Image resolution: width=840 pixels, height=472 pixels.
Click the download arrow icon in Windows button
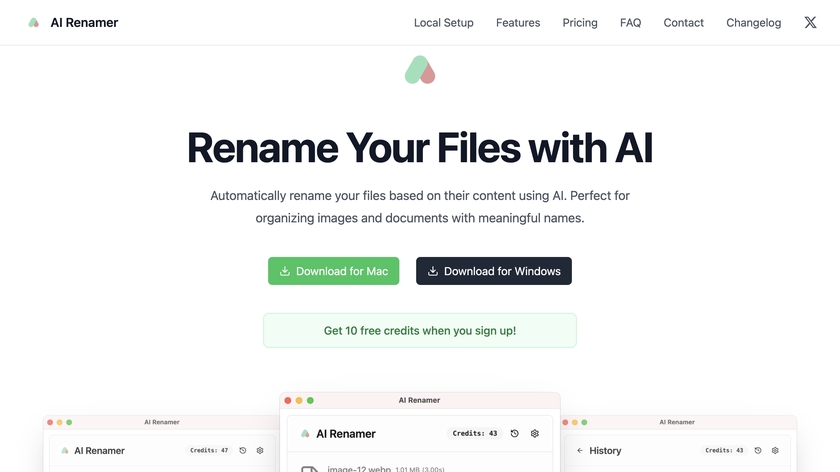click(x=433, y=271)
